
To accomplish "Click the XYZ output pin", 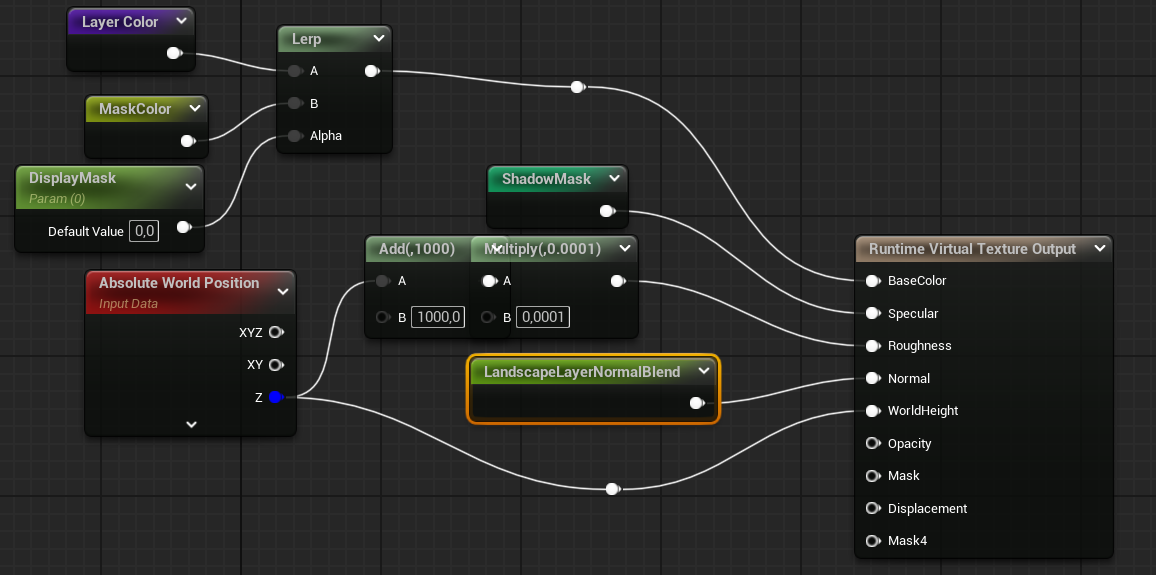I will 275,332.
